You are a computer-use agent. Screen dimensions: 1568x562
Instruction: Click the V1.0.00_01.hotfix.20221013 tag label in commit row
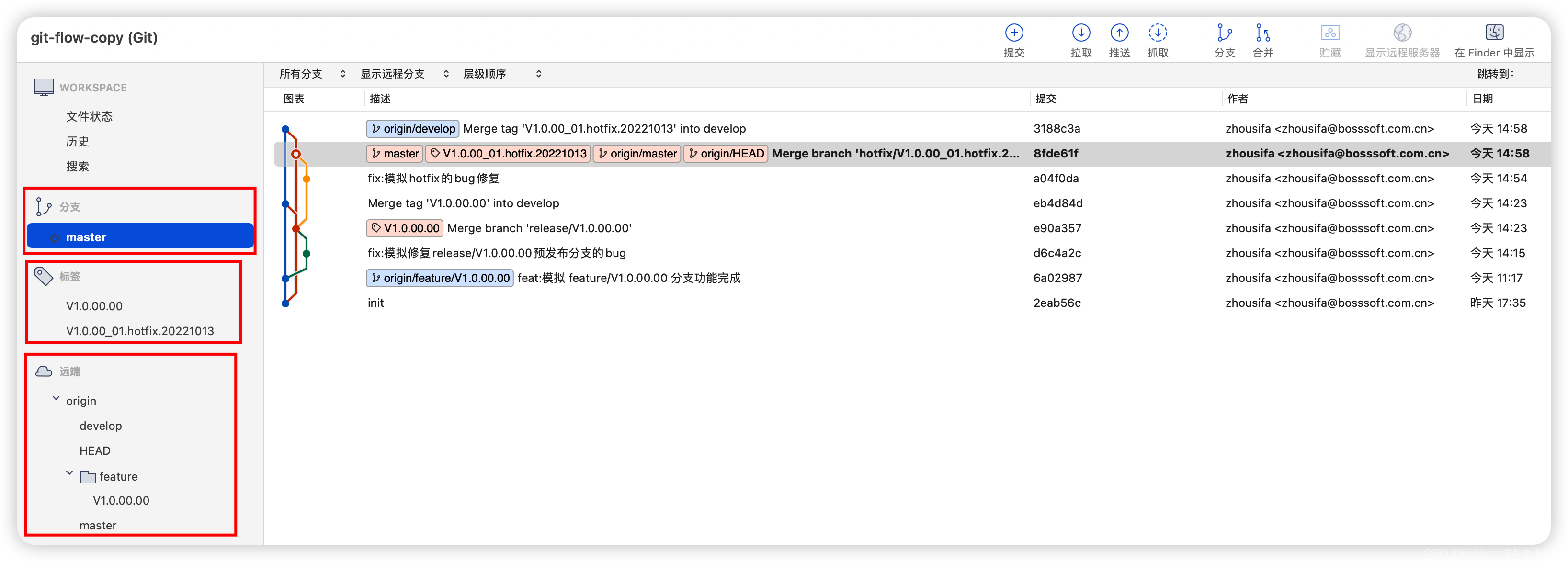pyautogui.click(x=508, y=153)
